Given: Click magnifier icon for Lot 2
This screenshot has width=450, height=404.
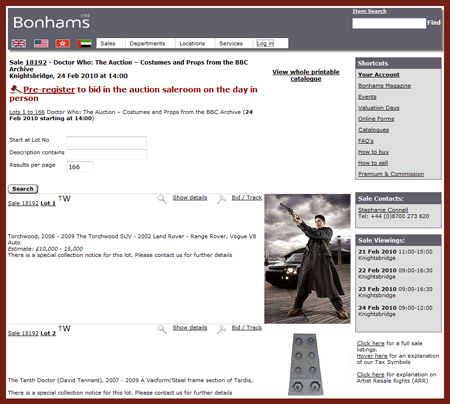Looking at the screenshot, I should coord(162,329).
